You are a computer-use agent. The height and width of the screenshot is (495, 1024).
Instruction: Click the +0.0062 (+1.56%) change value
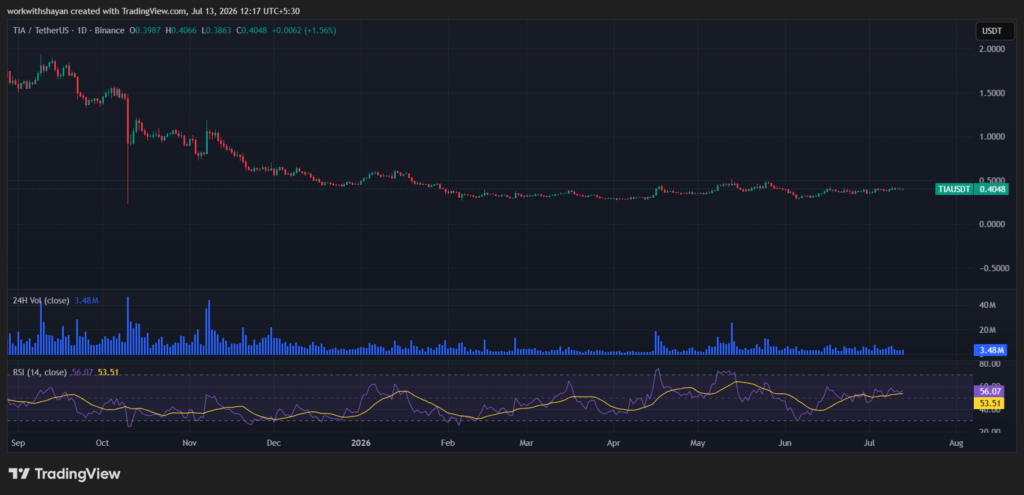click(x=303, y=30)
